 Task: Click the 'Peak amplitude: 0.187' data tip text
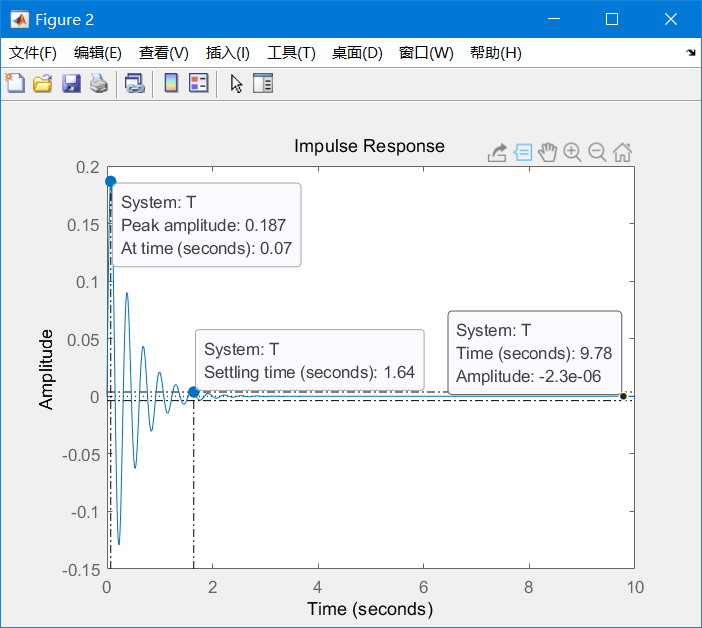pyautogui.click(x=203, y=225)
